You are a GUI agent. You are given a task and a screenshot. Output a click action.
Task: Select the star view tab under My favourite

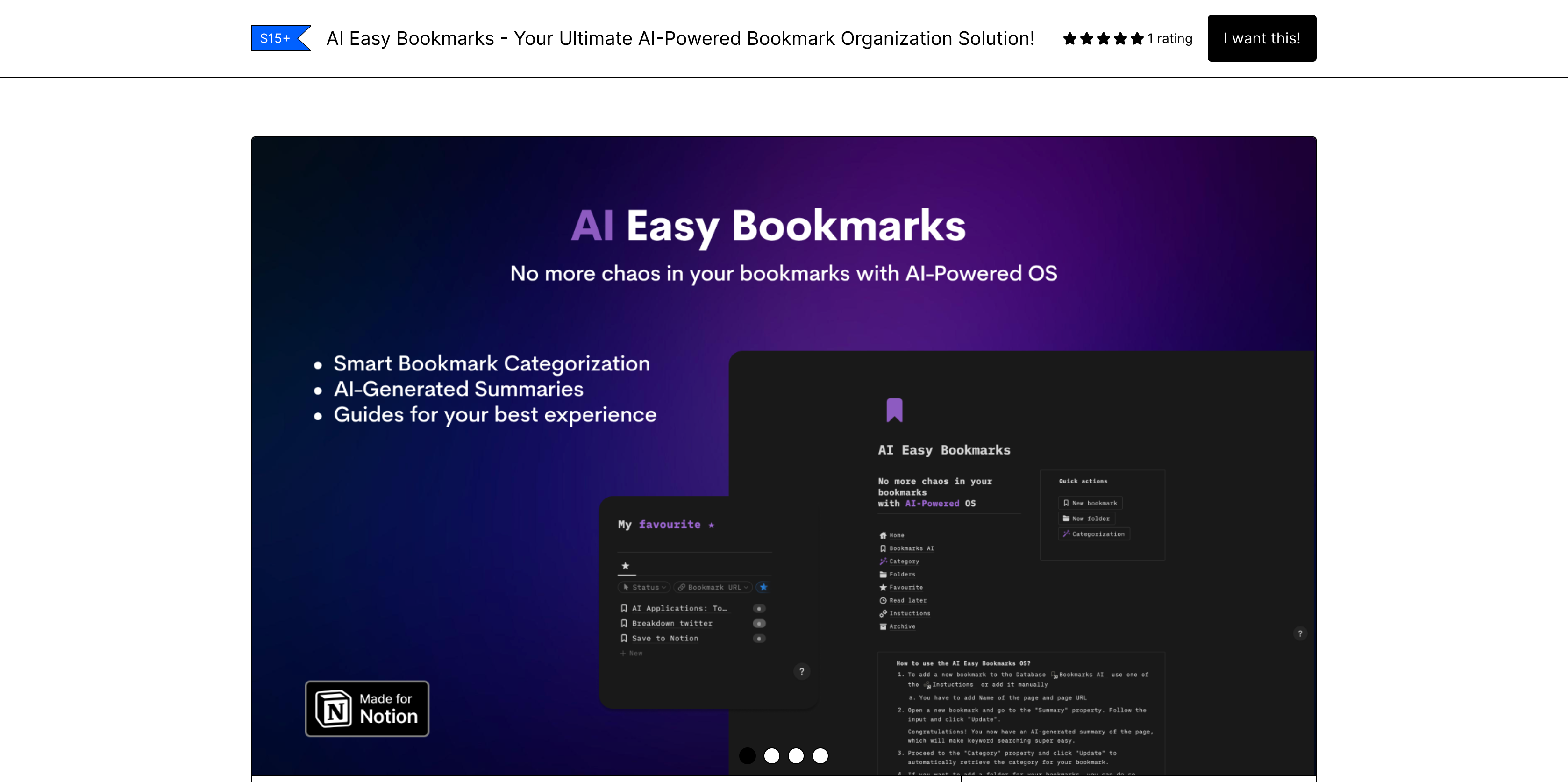click(625, 566)
